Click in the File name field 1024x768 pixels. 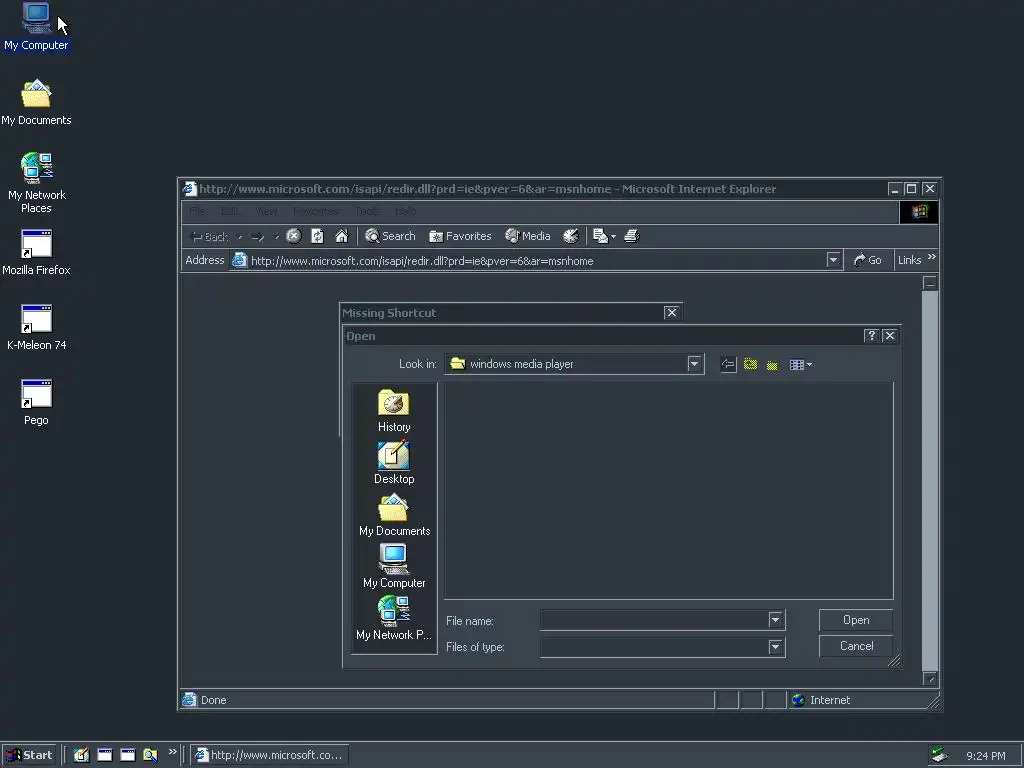click(x=654, y=620)
